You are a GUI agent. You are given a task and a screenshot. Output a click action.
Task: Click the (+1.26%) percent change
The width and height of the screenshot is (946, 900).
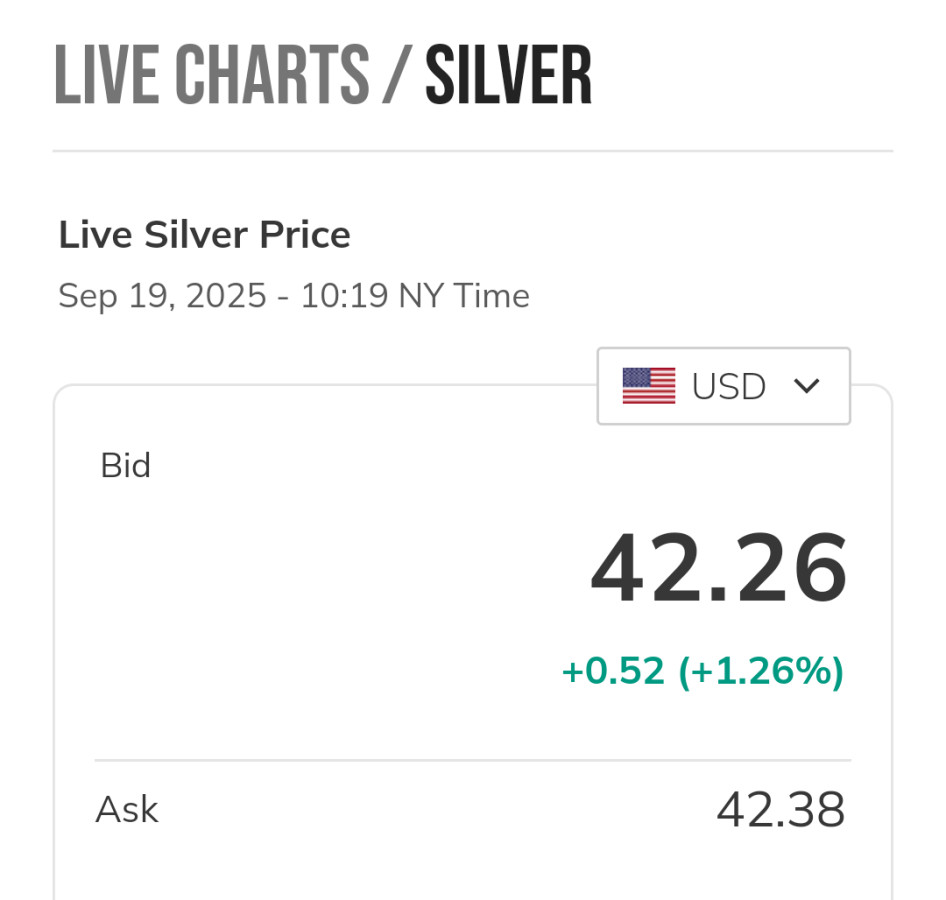pyautogui.click(x=761, y=671)
